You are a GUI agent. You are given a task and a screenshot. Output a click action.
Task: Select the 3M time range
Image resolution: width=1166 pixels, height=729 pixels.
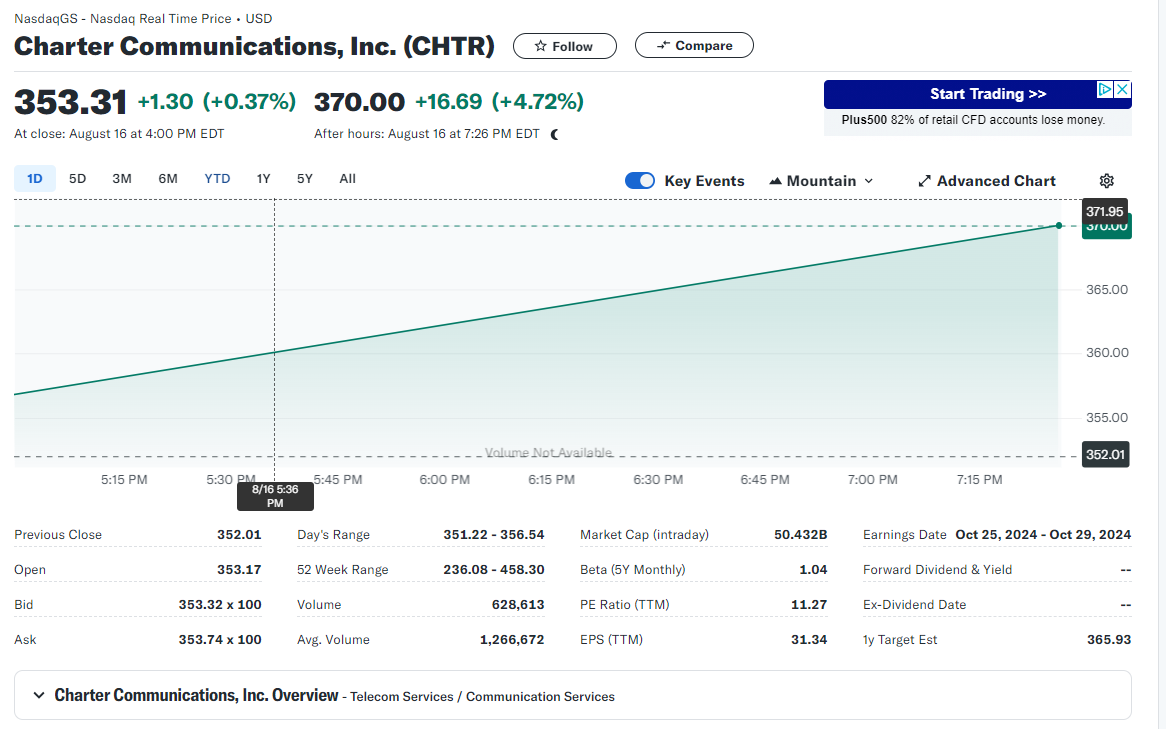(x=122, y=179)
